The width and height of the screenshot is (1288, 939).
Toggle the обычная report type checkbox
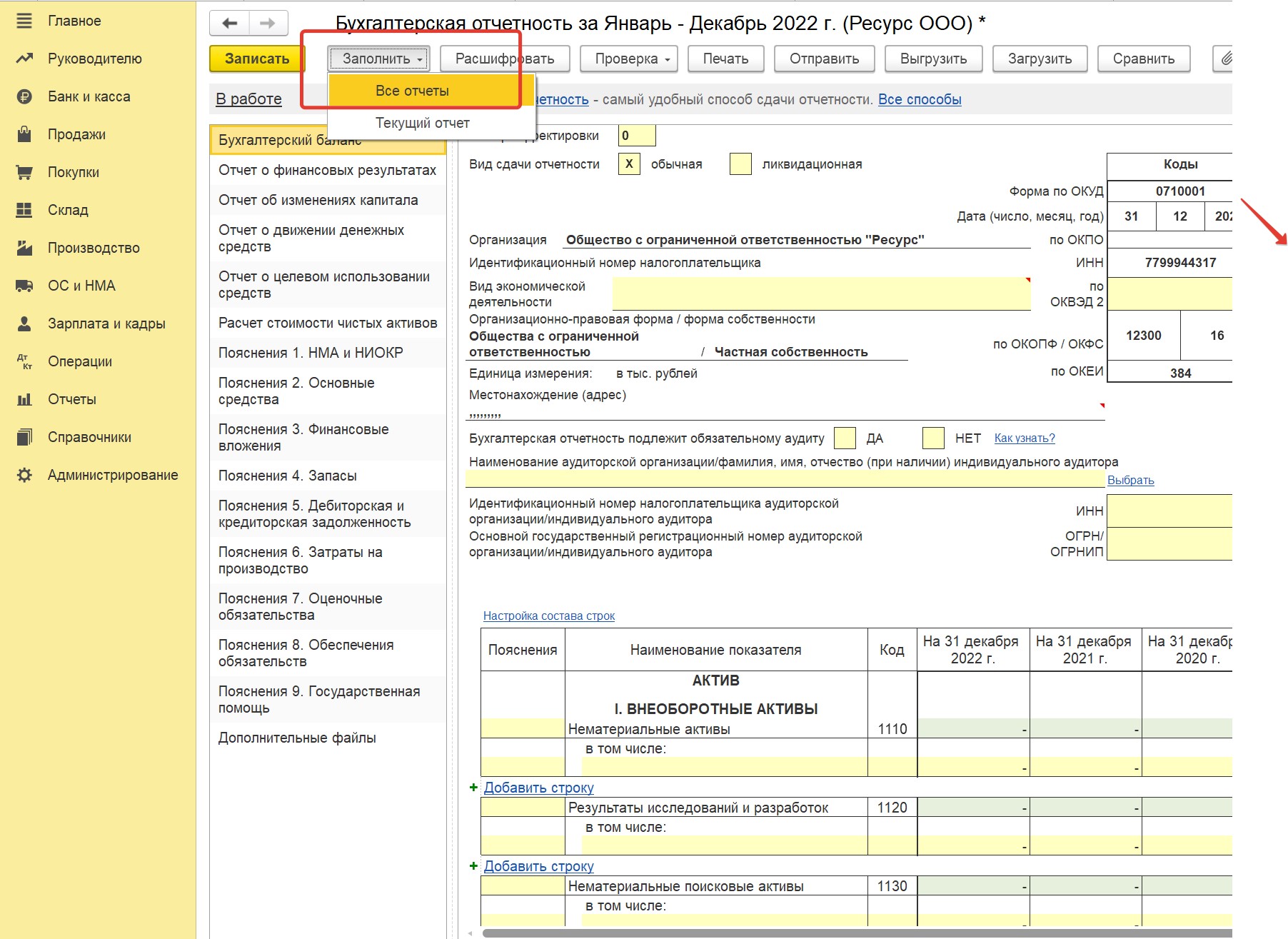coord(629,164)
